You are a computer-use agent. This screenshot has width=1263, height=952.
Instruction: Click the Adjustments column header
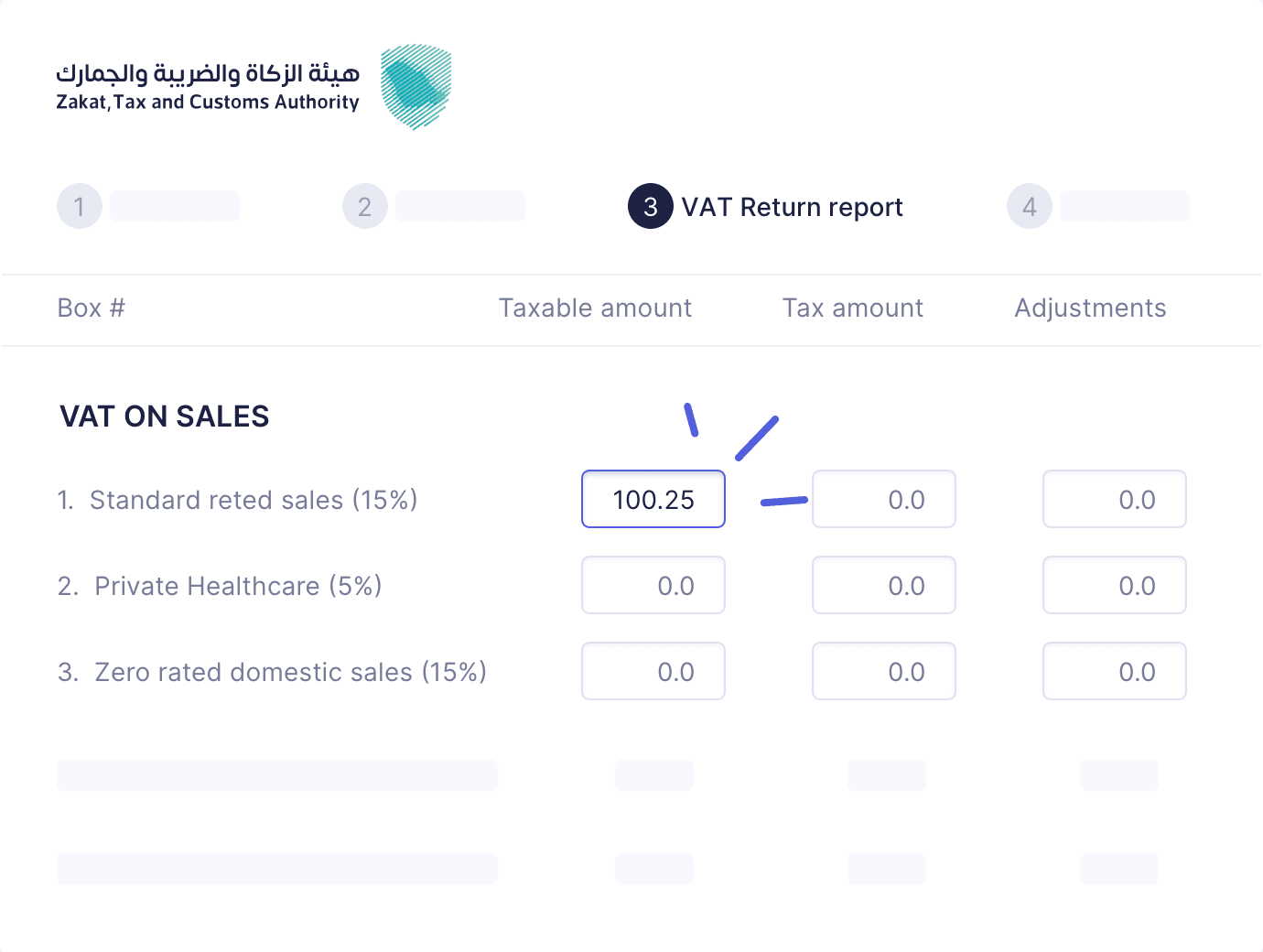[x=1090, y=308]
